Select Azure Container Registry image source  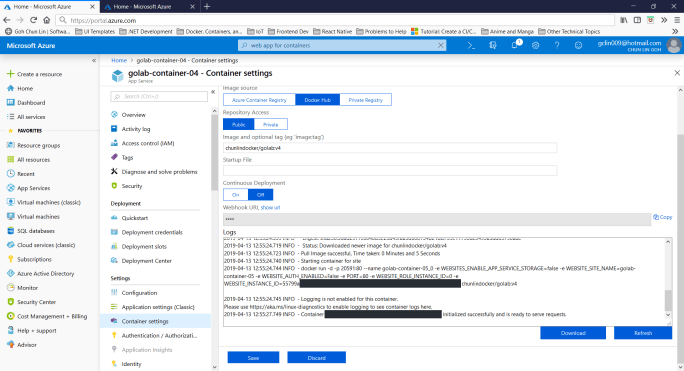coord(259,100)
